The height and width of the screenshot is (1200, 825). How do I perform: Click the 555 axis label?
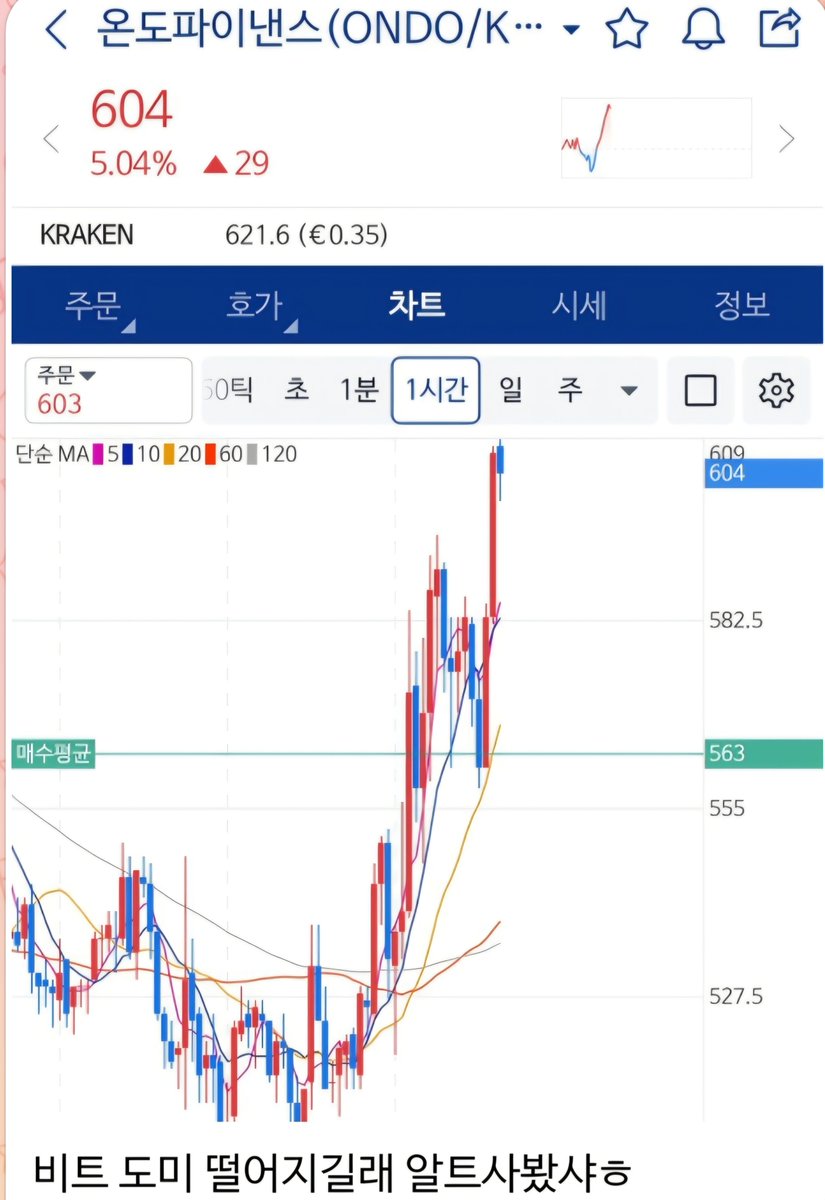click(x=727, y=808)
